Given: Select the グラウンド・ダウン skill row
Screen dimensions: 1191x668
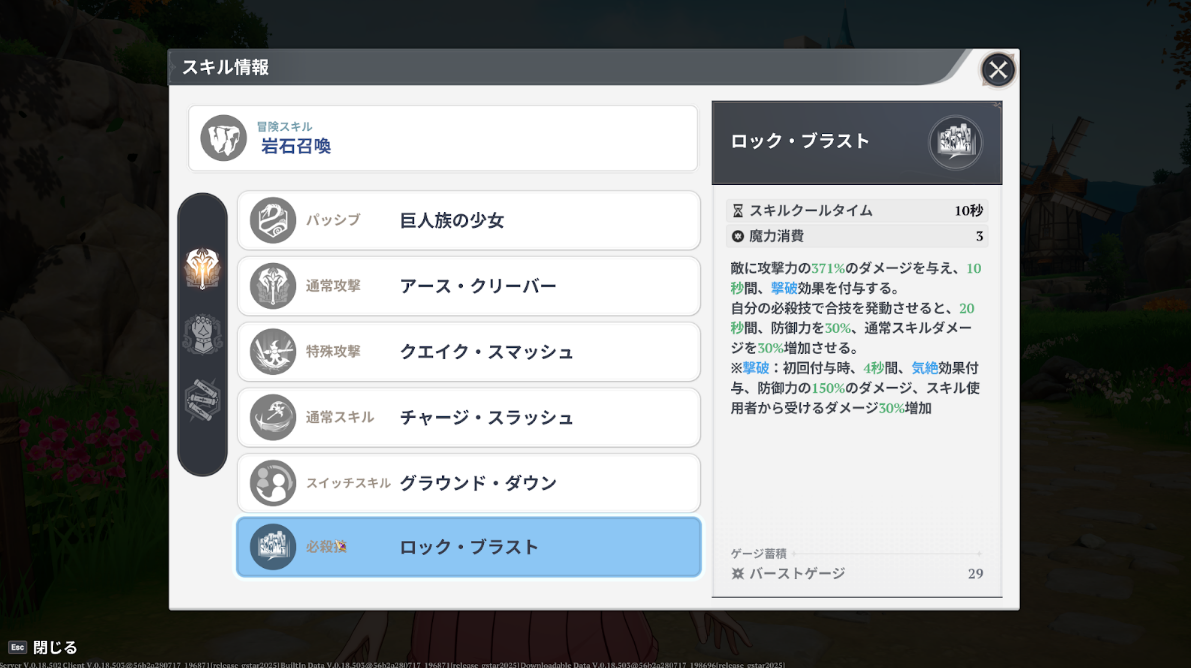Looking at the screenshot, I should (x=467, y=482).
